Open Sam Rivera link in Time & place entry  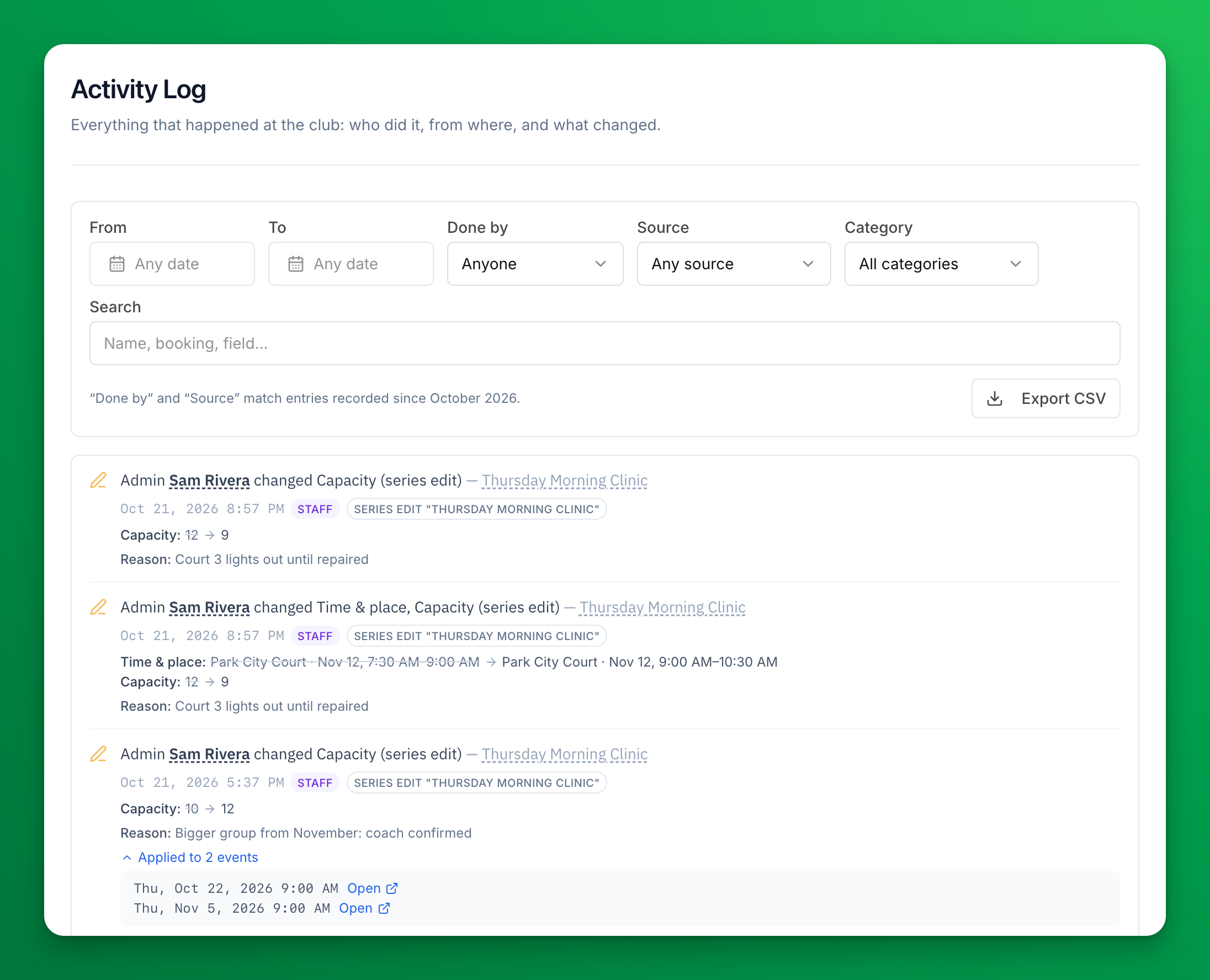click(x=209, y=608)
